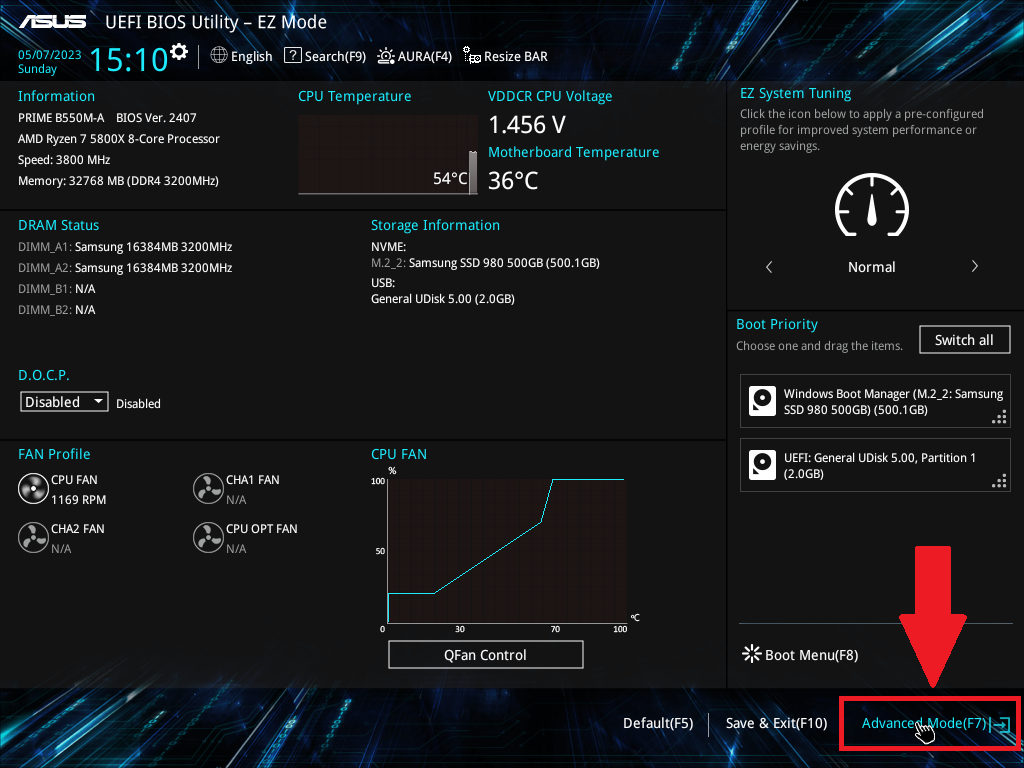Click the EZ System Tuning gauge icon
The image size is (1024, 768).
pos(872,205)
